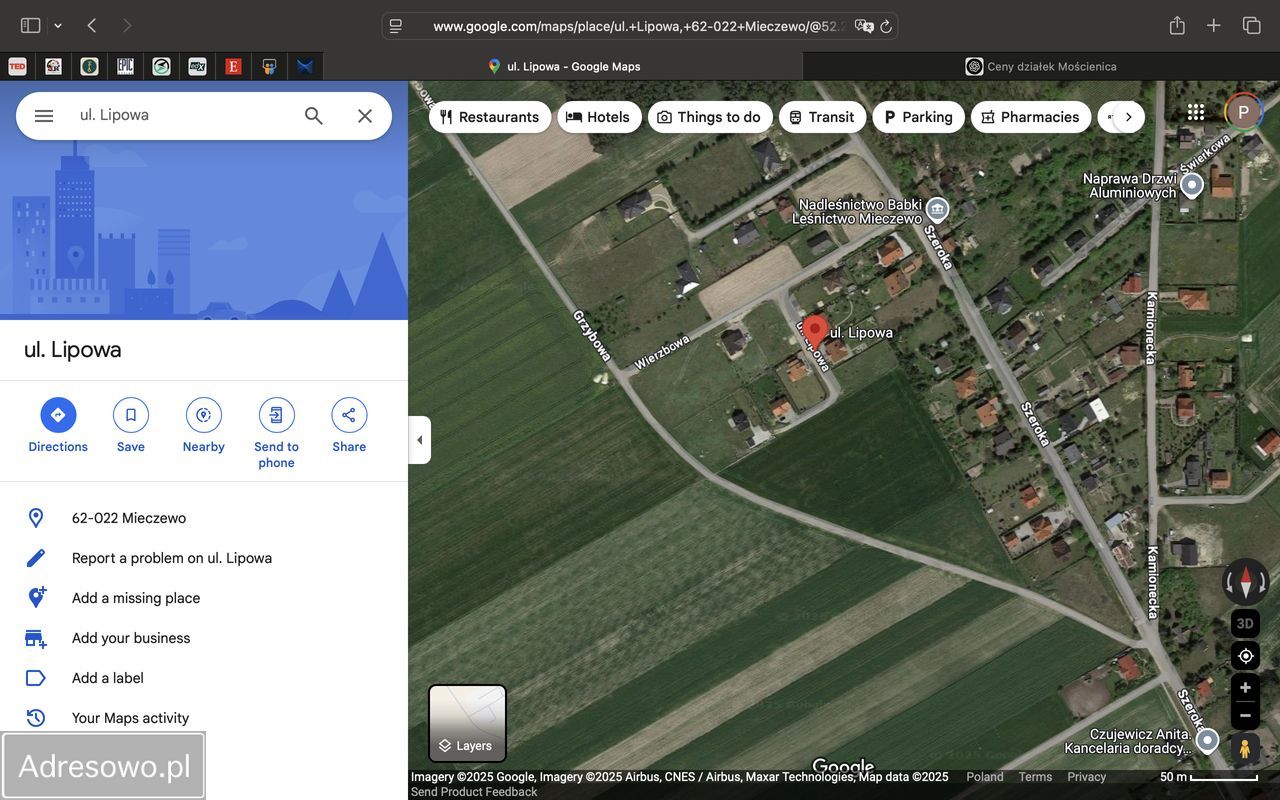Center map on your current location
This screenshot has height=800, width=1280.
1245,656
